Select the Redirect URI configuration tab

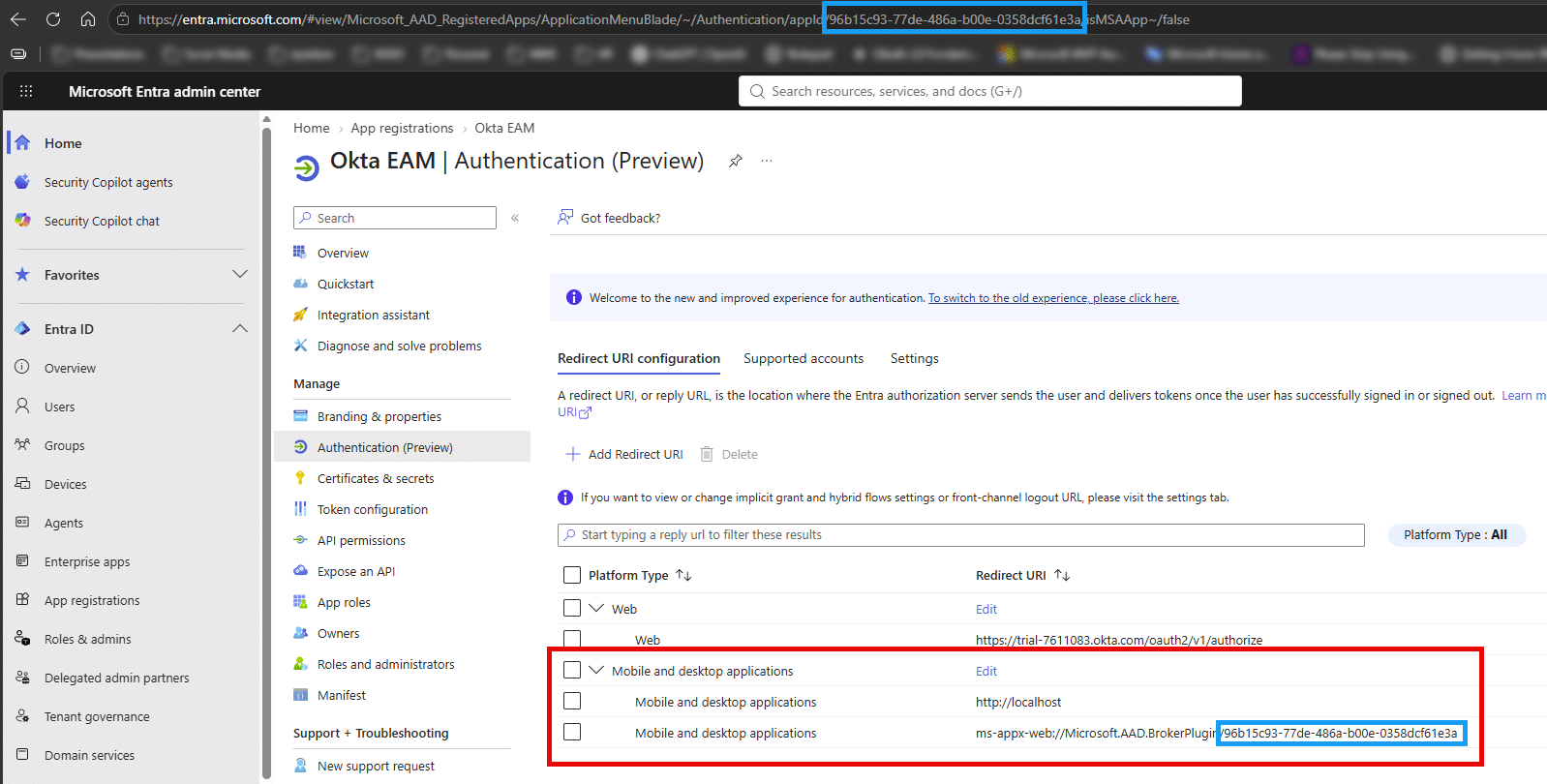[639, 358]
